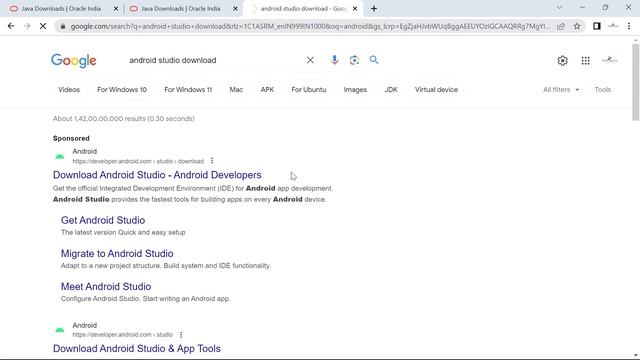Open a new tab with the plus button

(x=374, y=8)
